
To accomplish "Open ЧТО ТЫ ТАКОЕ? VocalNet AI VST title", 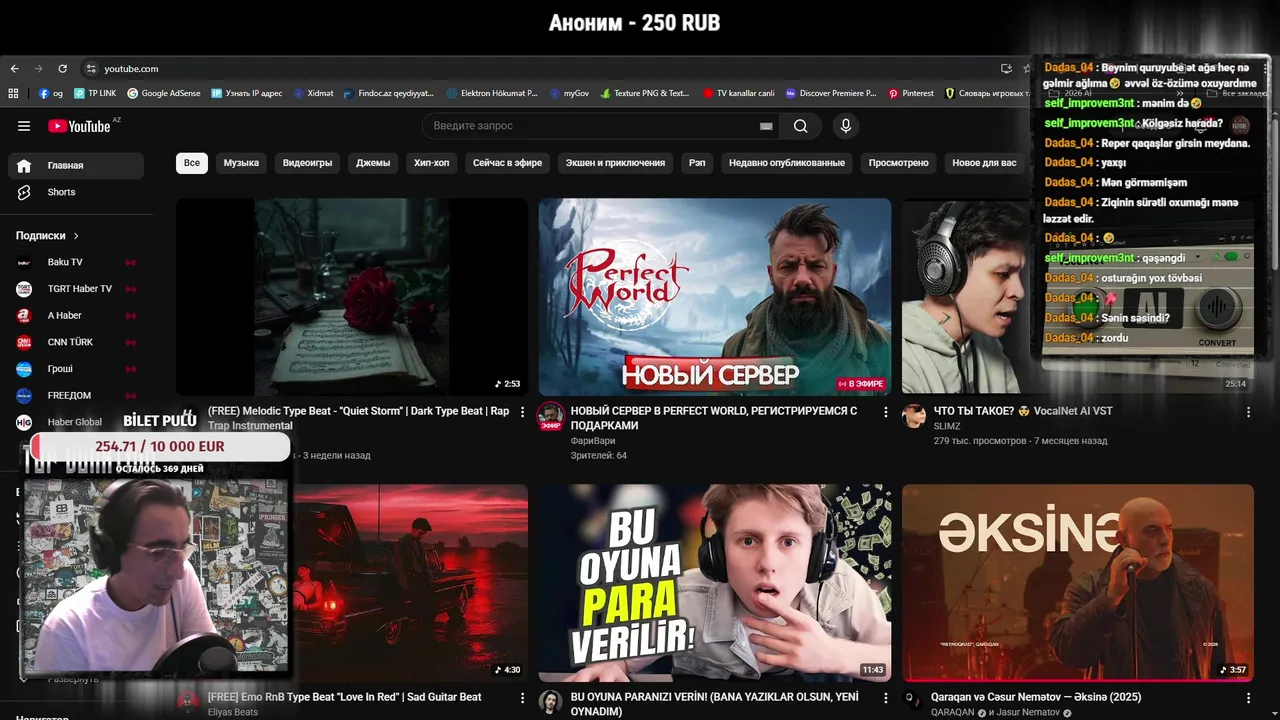I will click(x=1023, y=411).
